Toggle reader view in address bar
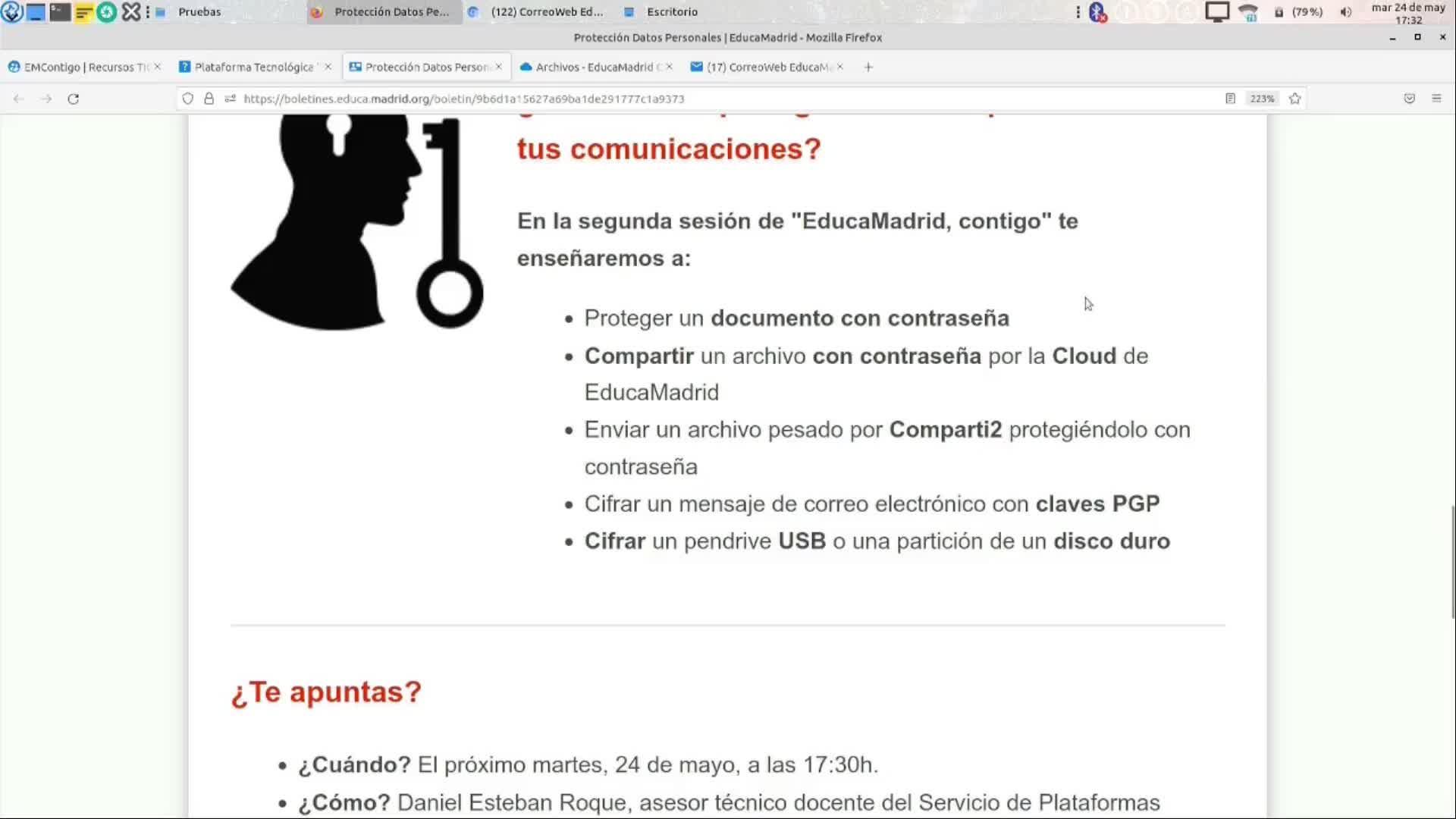The image size is (1456, 819). pos(1230,99)
